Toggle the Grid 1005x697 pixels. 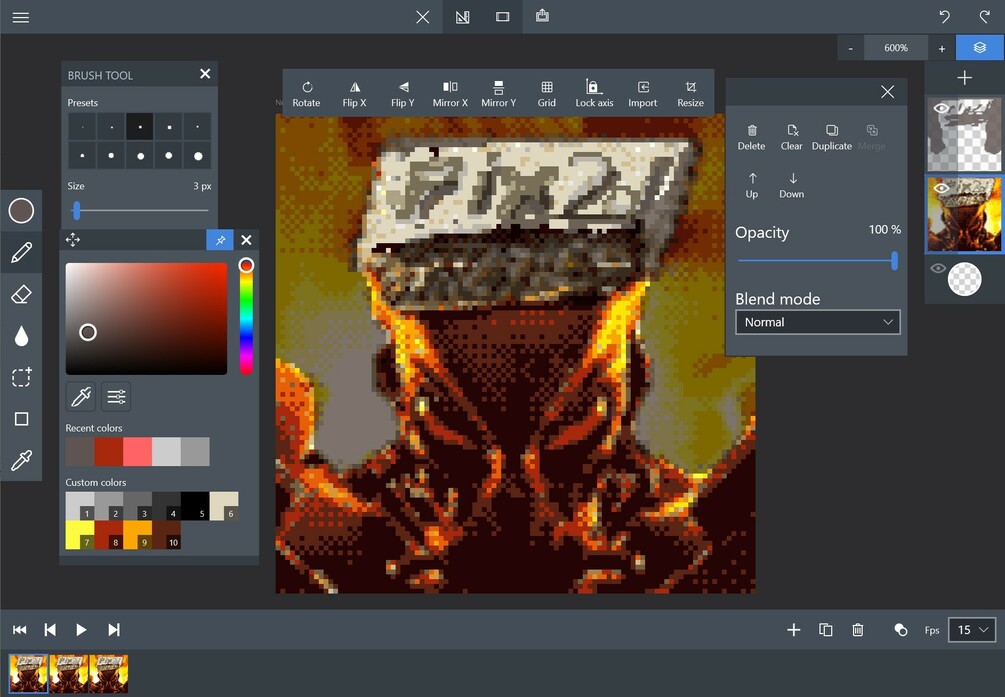click(547, 94)
